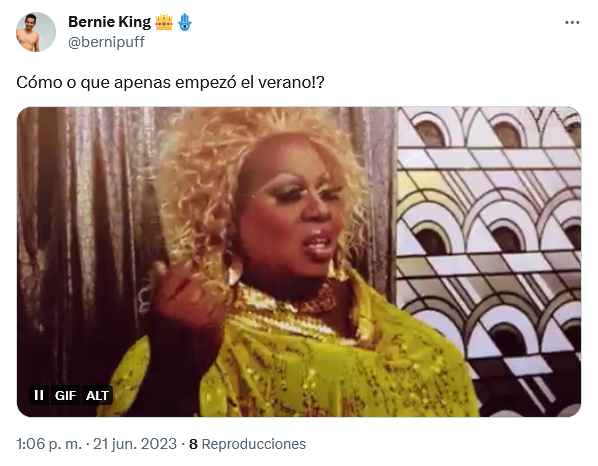Click the crown emoji beside the name
Image resolution: width=598 pixels, height=466 pixels.
click(x=164, y=22)
